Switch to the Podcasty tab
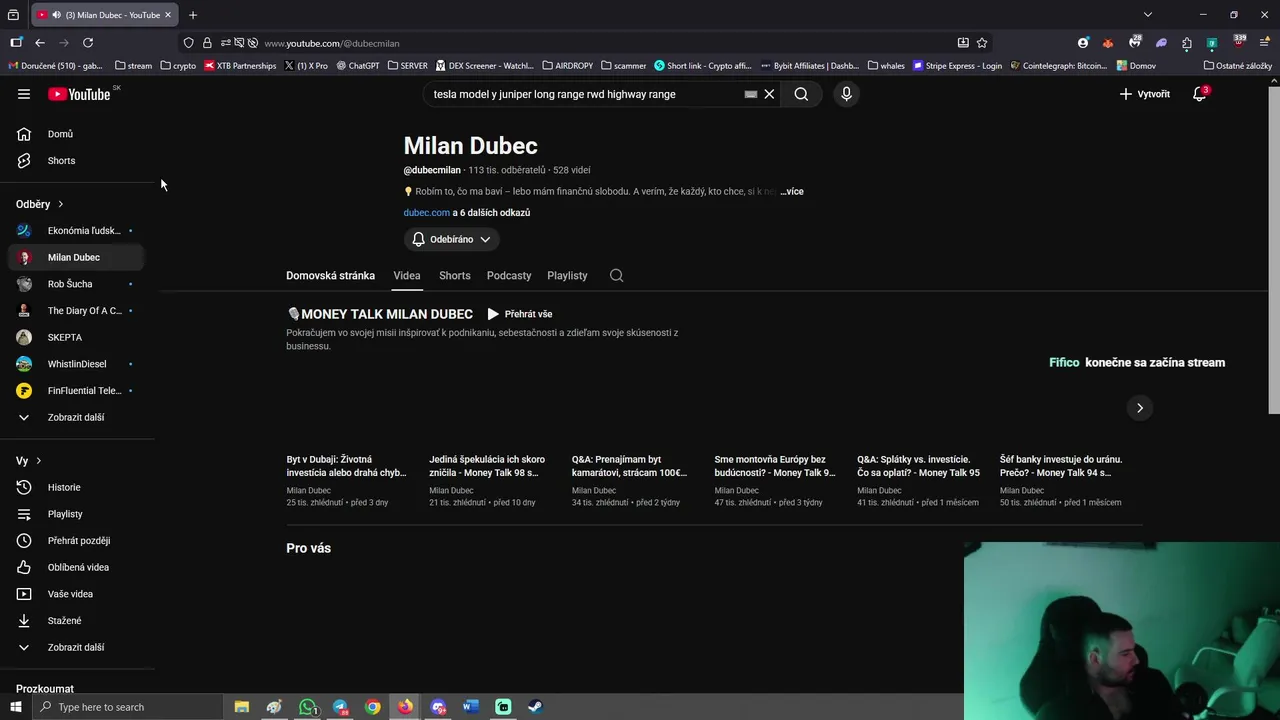 click(509, 276)
